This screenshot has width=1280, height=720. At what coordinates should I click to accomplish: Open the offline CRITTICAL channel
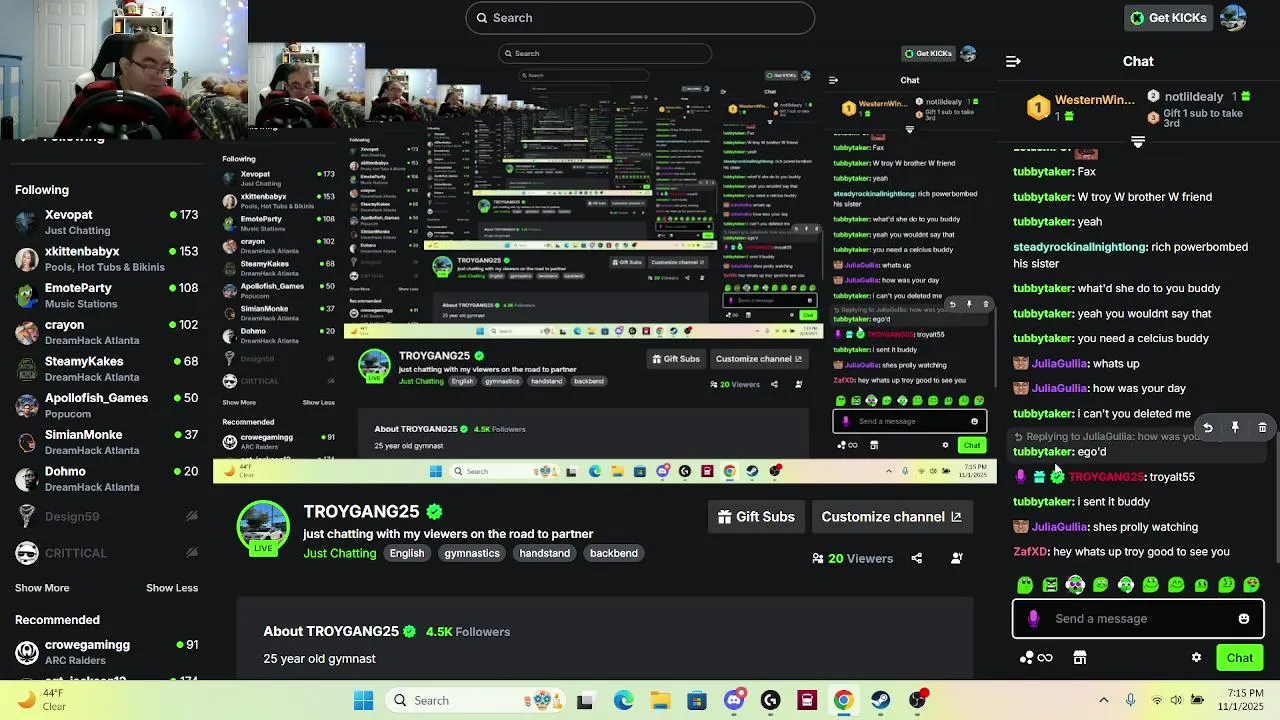107,553
